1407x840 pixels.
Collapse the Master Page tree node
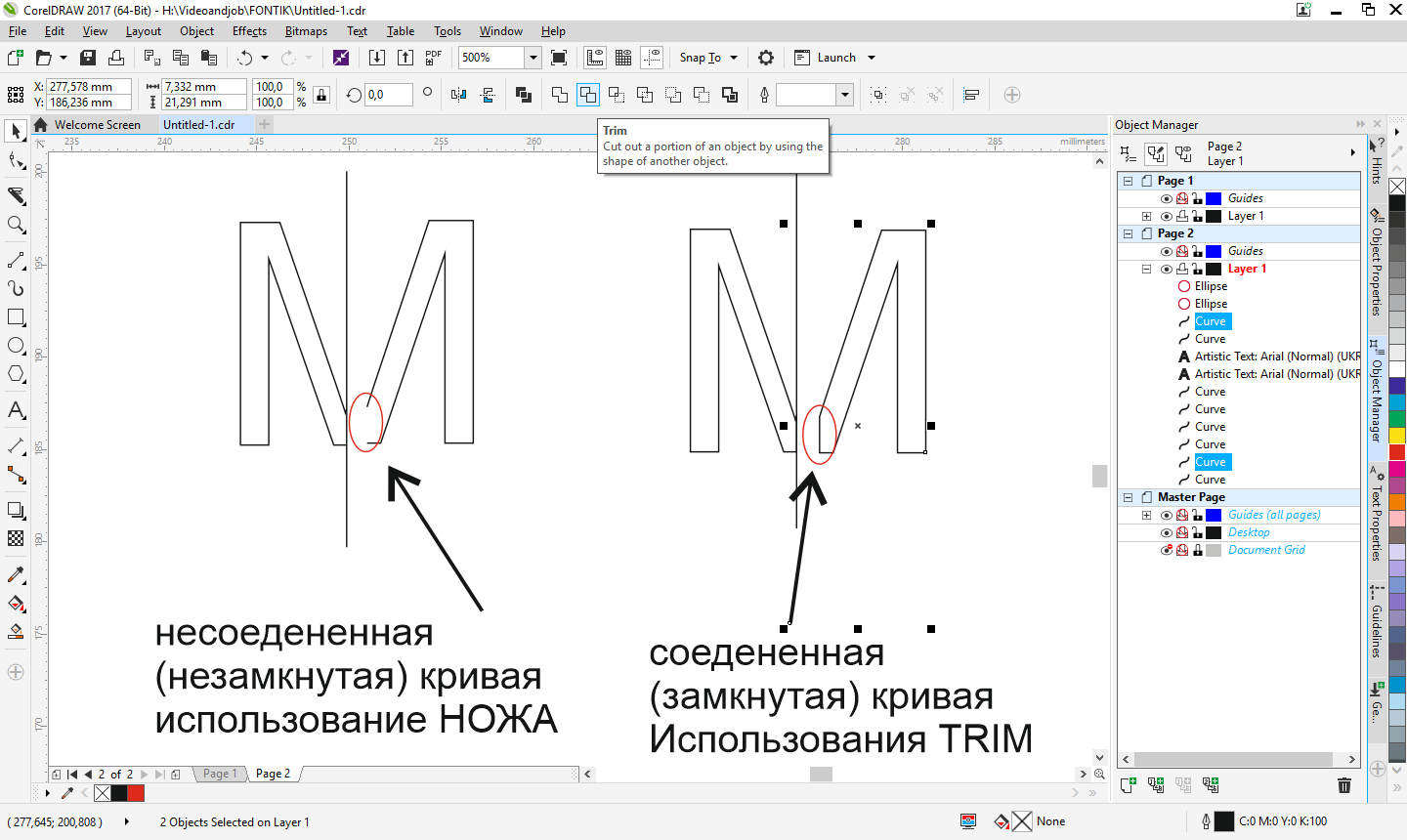[x=1128, y=497]
